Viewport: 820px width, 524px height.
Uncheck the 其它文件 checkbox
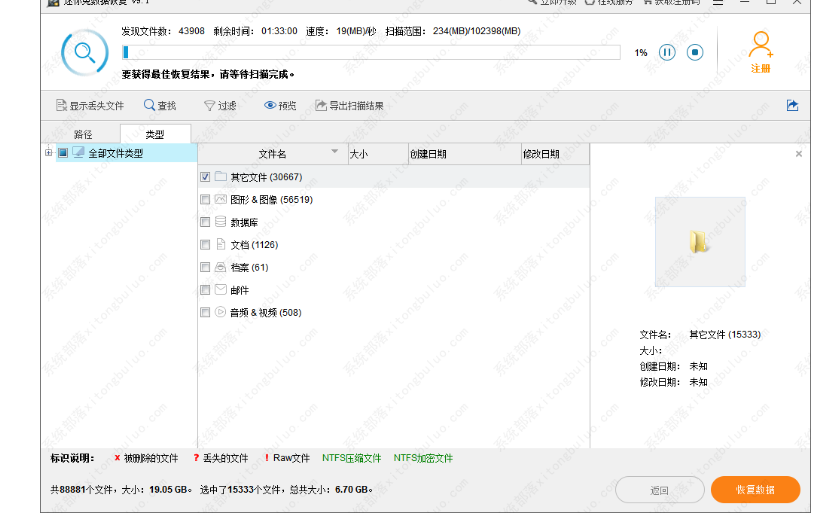(x=205, y=177)
